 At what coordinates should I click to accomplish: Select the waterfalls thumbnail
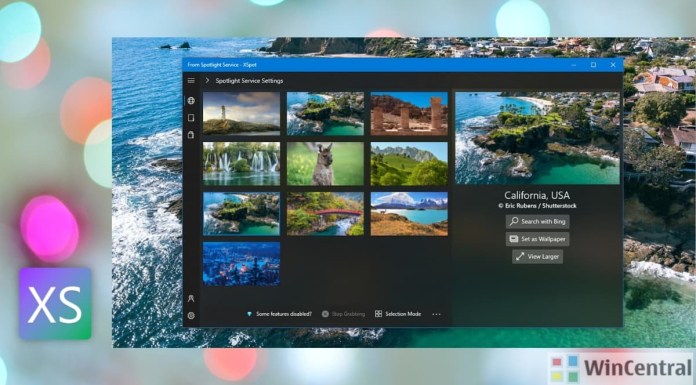click(x=241, y=163)
